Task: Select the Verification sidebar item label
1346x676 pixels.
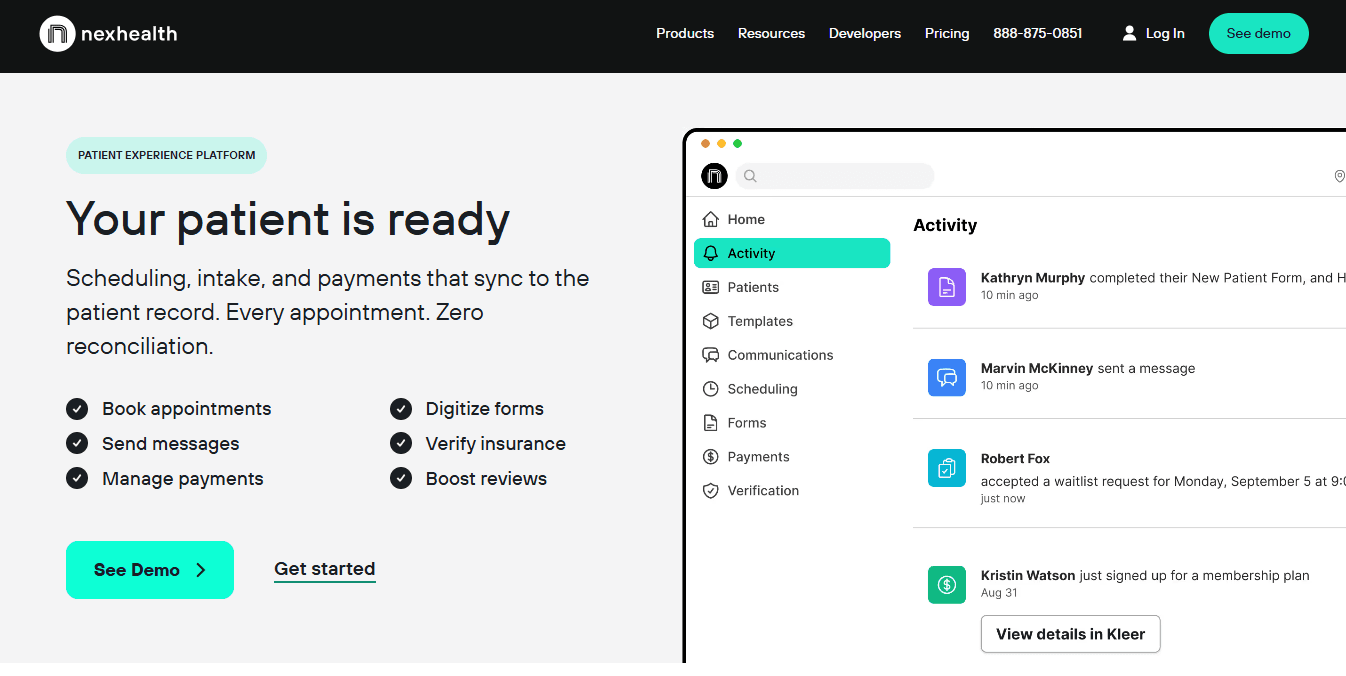Action: (x=763, y=491)
